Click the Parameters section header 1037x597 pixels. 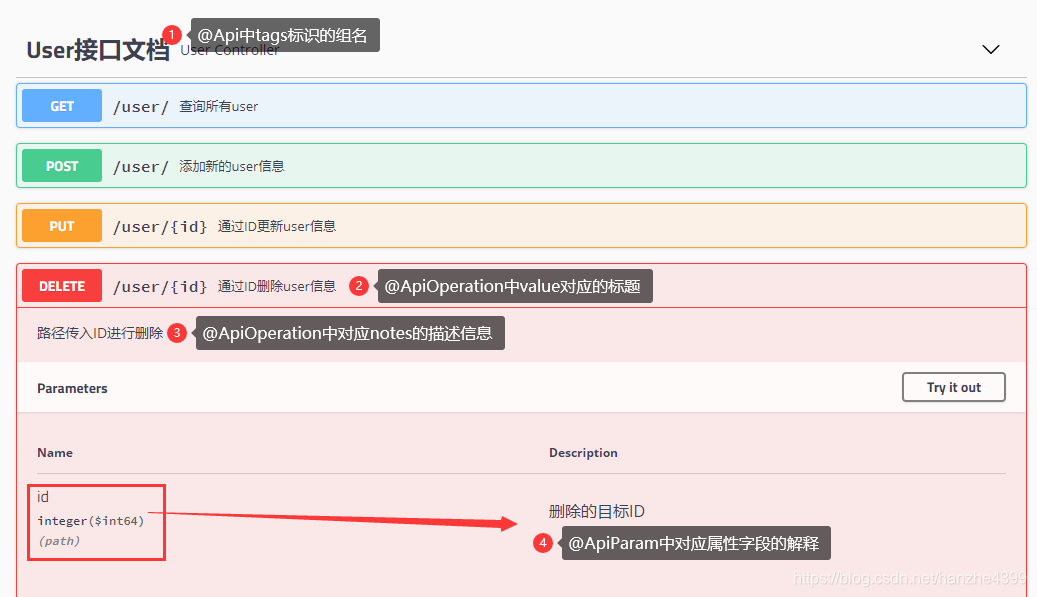point(72,389)
